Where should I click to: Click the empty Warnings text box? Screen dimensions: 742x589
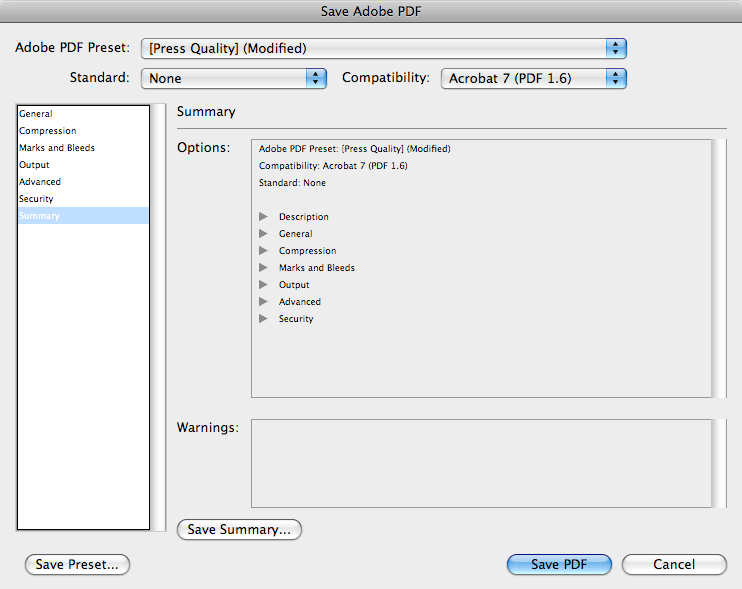481,464
